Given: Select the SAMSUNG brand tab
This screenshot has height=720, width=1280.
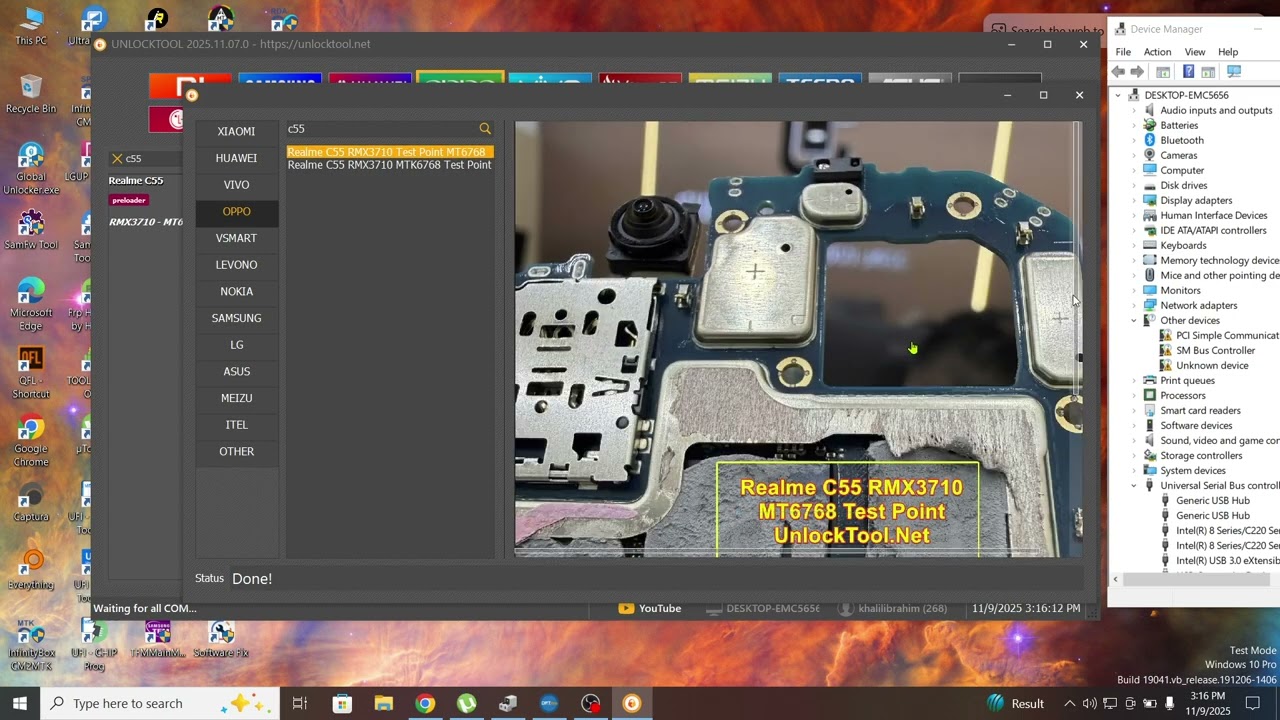Looking at the screenshot, I should (x=237, y=318).
